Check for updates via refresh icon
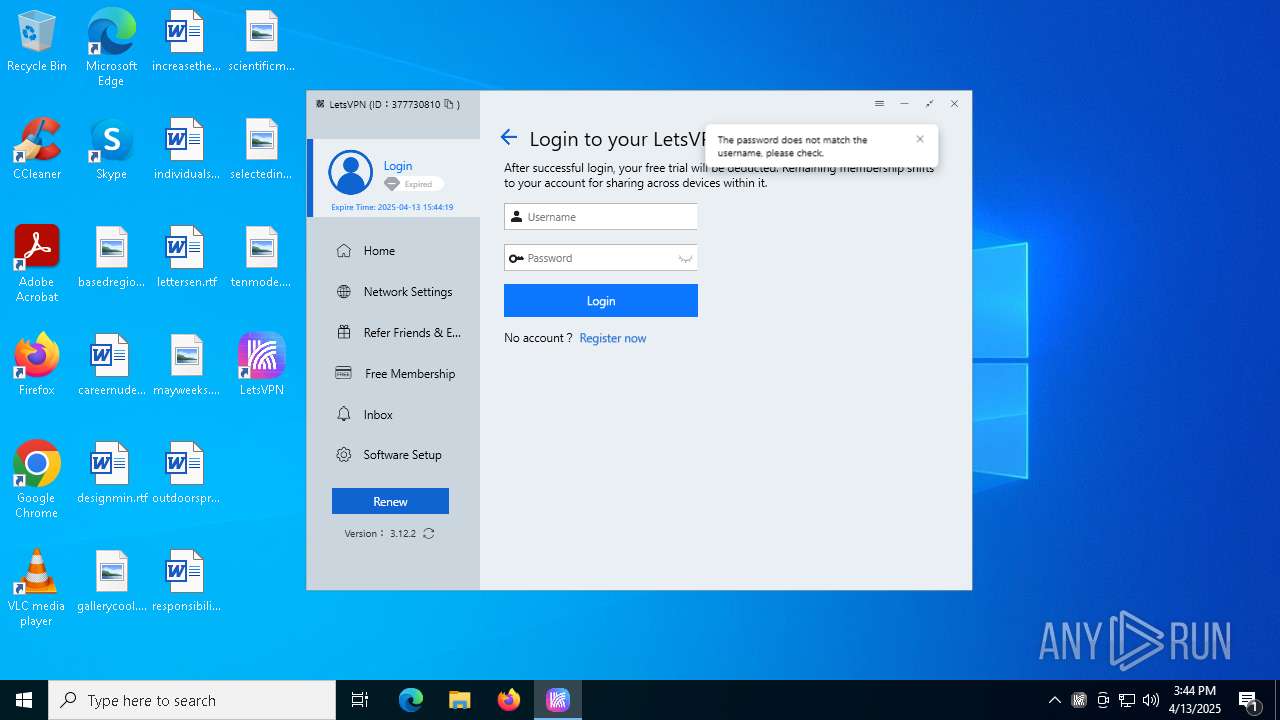 pos(429,534)
